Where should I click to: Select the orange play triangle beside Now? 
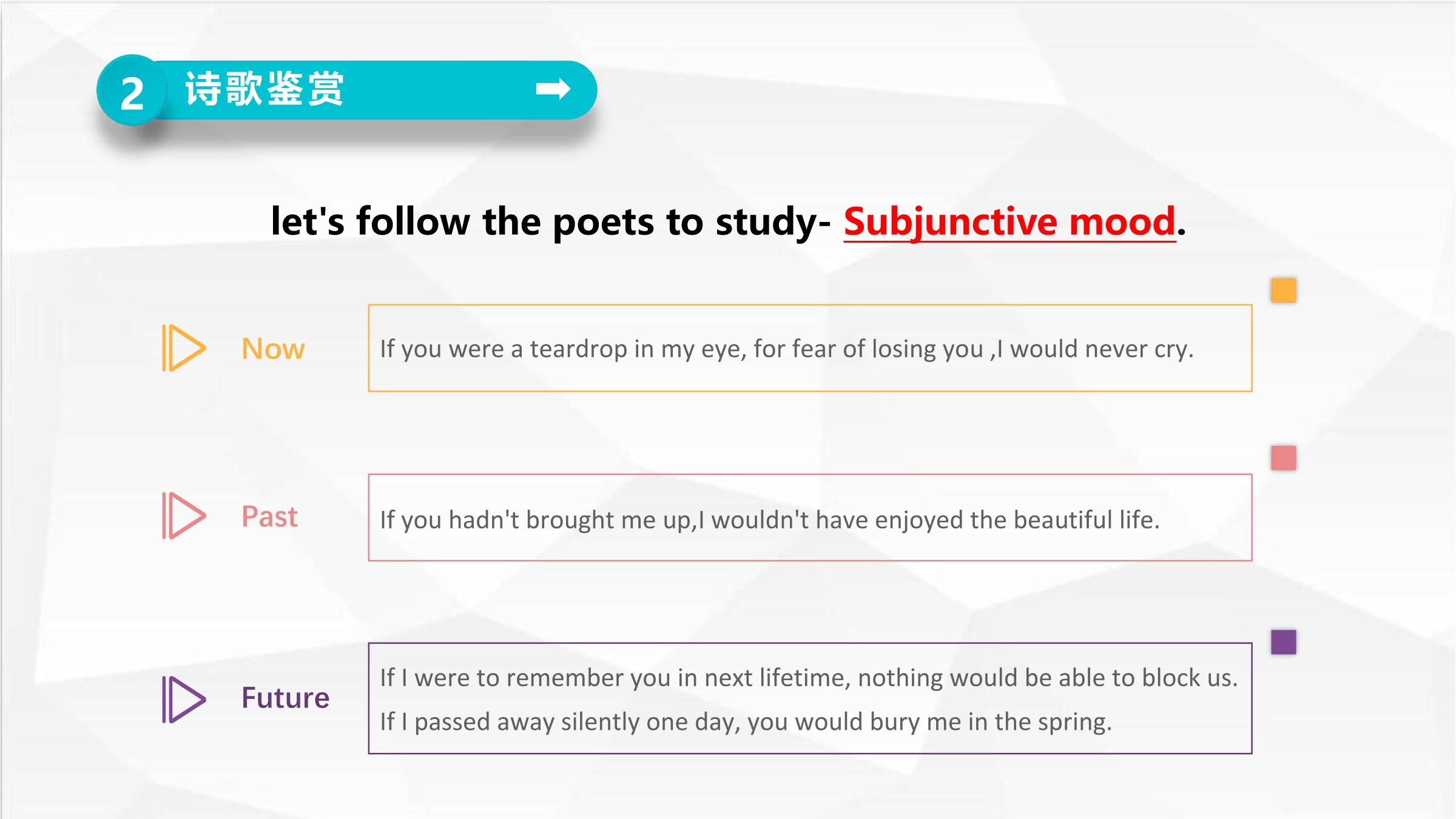point(184,348)
